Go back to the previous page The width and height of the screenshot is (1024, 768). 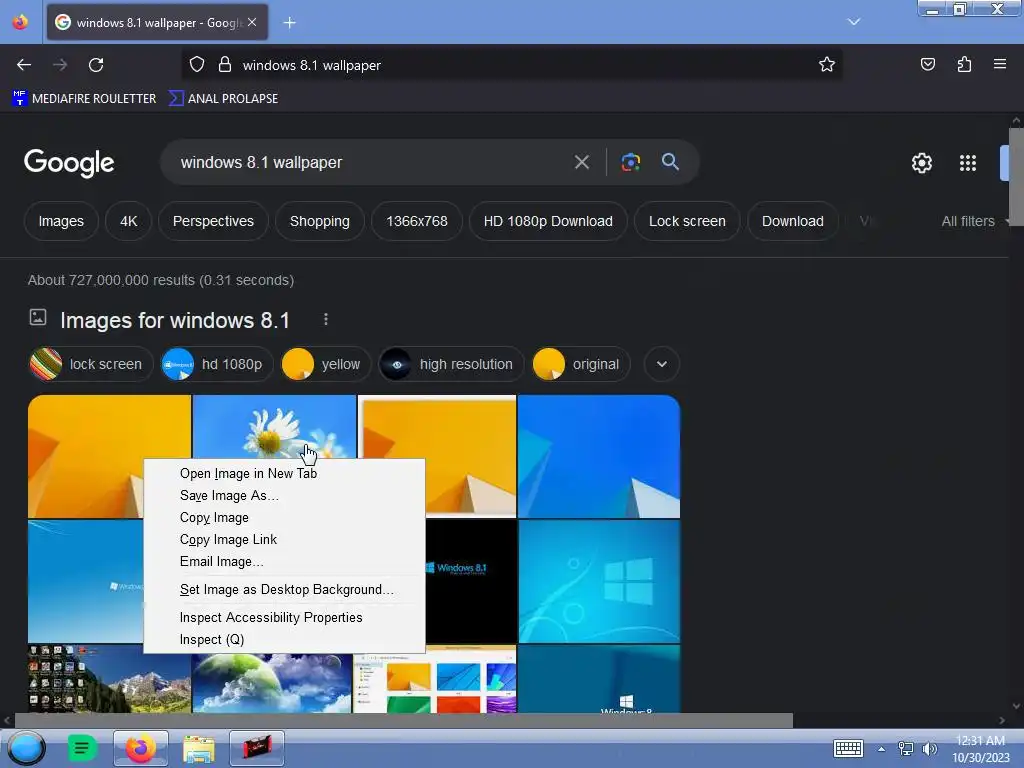(24, 65)
